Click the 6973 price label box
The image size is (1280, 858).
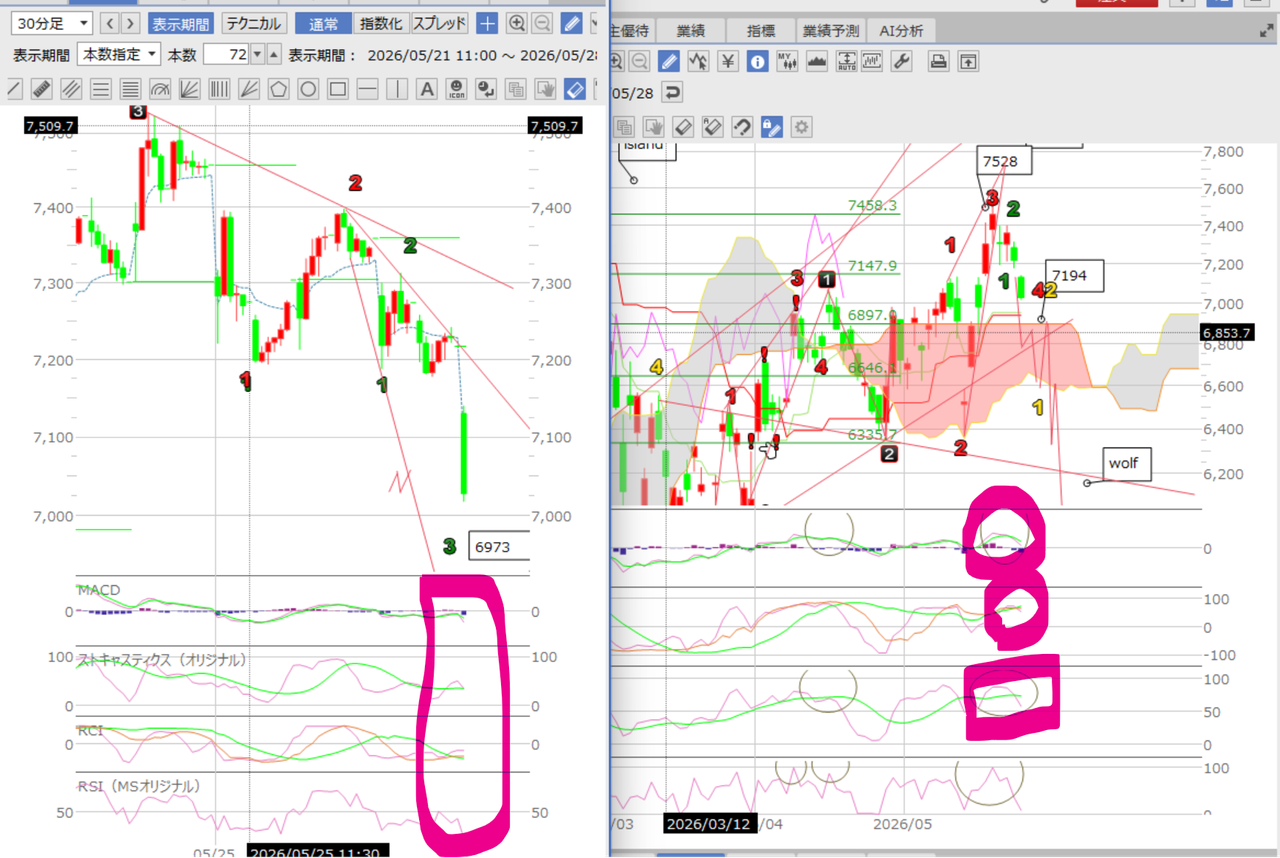click(498, 547)
